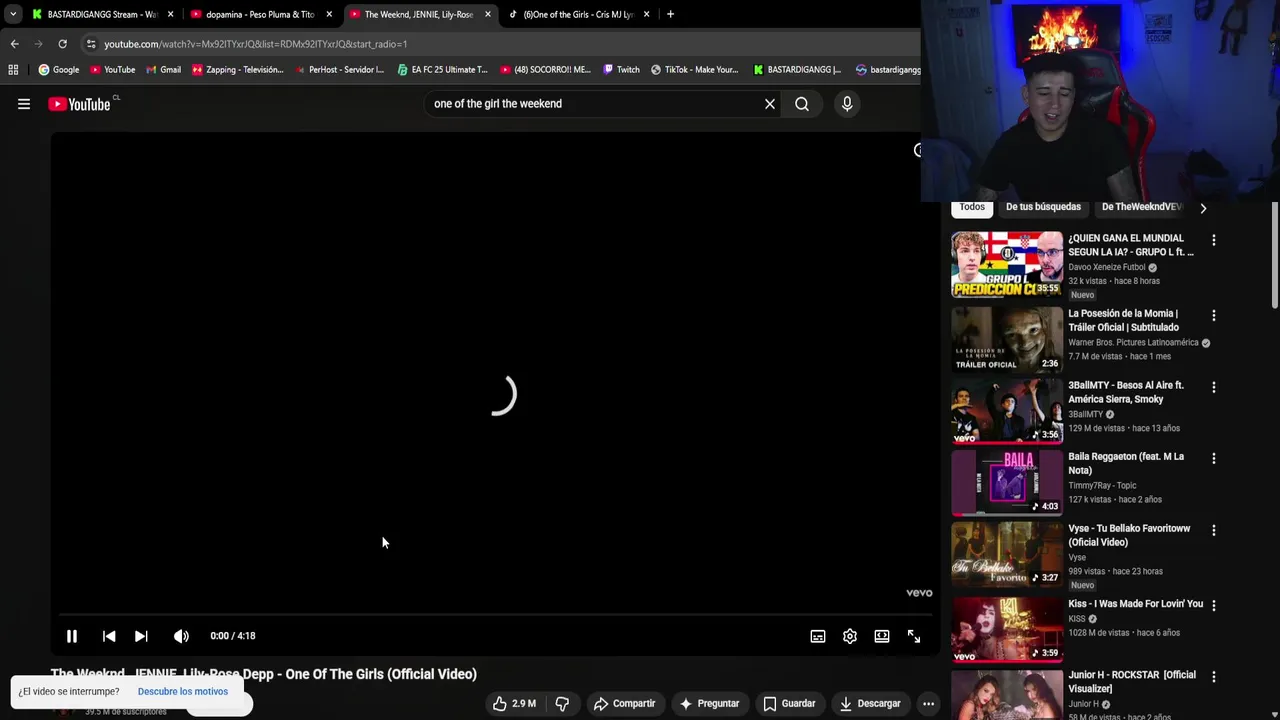Select De TheWeekndVEVO chip

(1141, 207)
